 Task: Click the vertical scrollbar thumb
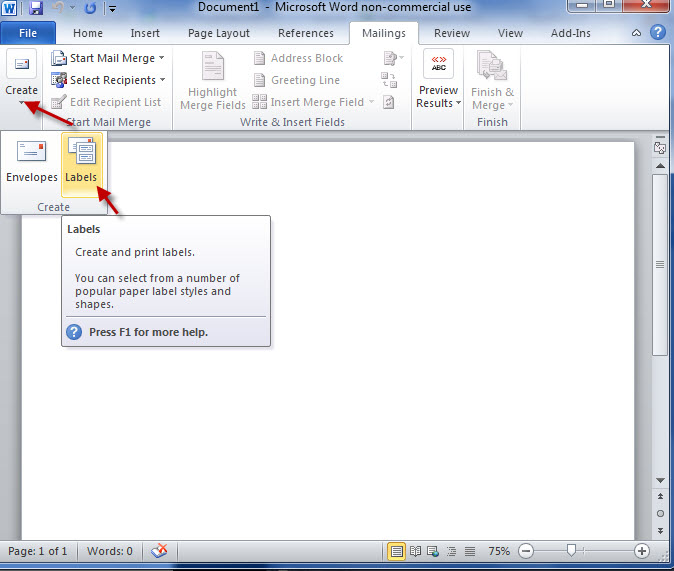660,265
